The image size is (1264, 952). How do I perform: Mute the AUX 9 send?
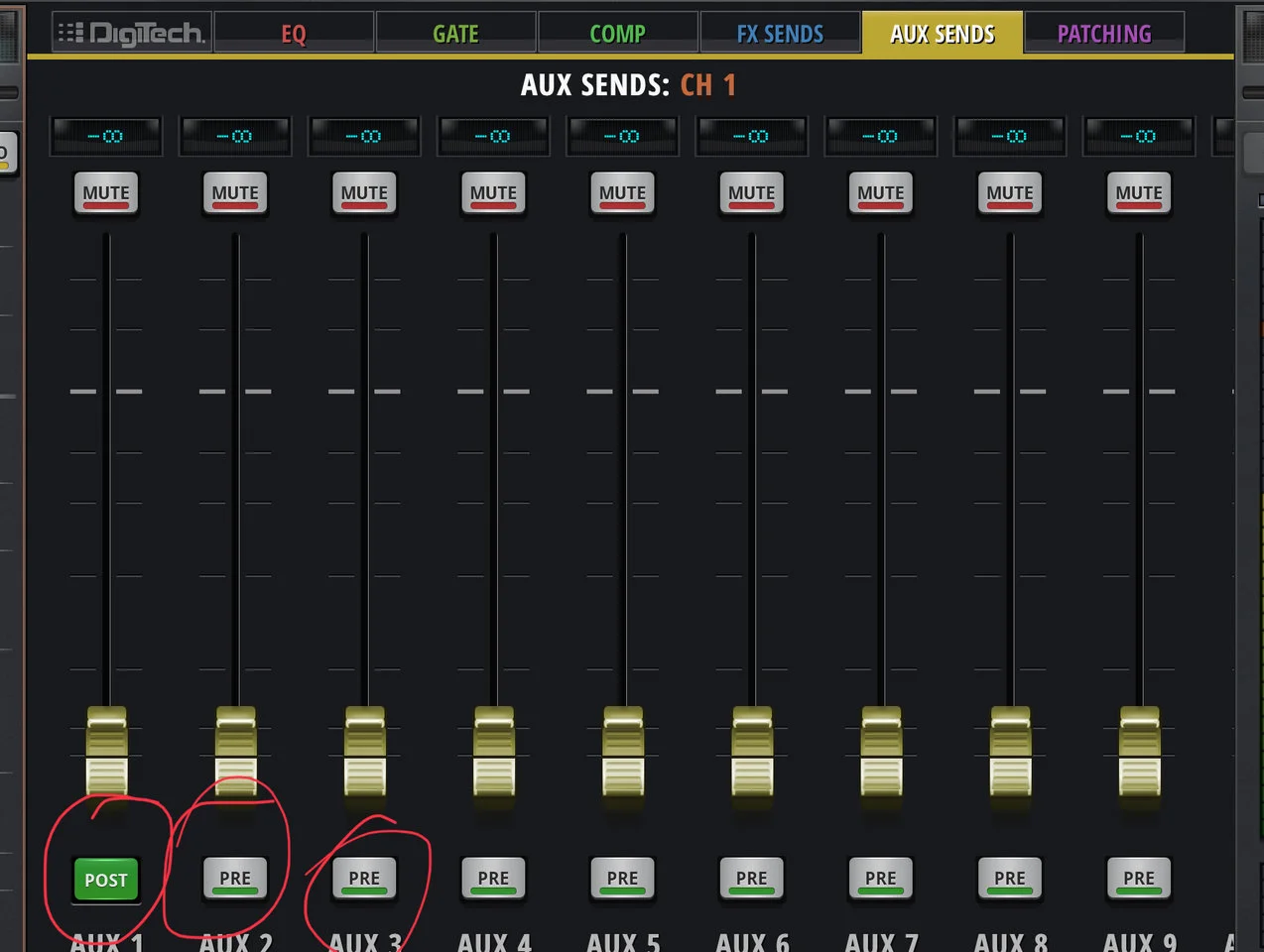tap(1139, 193)
